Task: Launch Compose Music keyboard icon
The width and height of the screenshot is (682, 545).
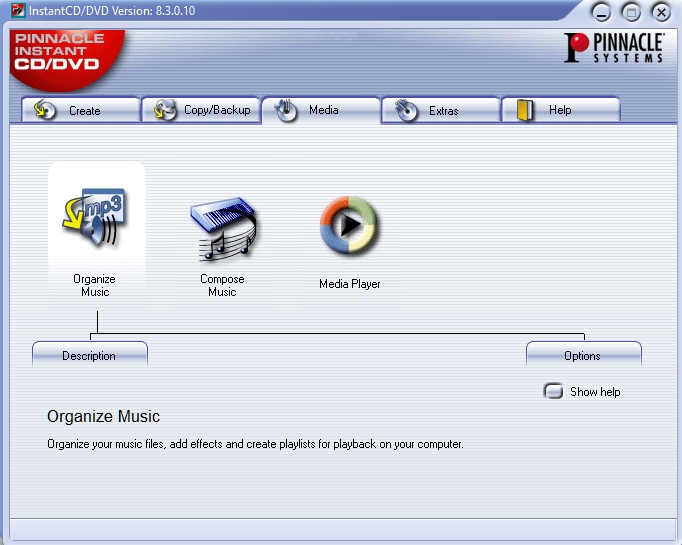Action: click(x=224, y=229)
